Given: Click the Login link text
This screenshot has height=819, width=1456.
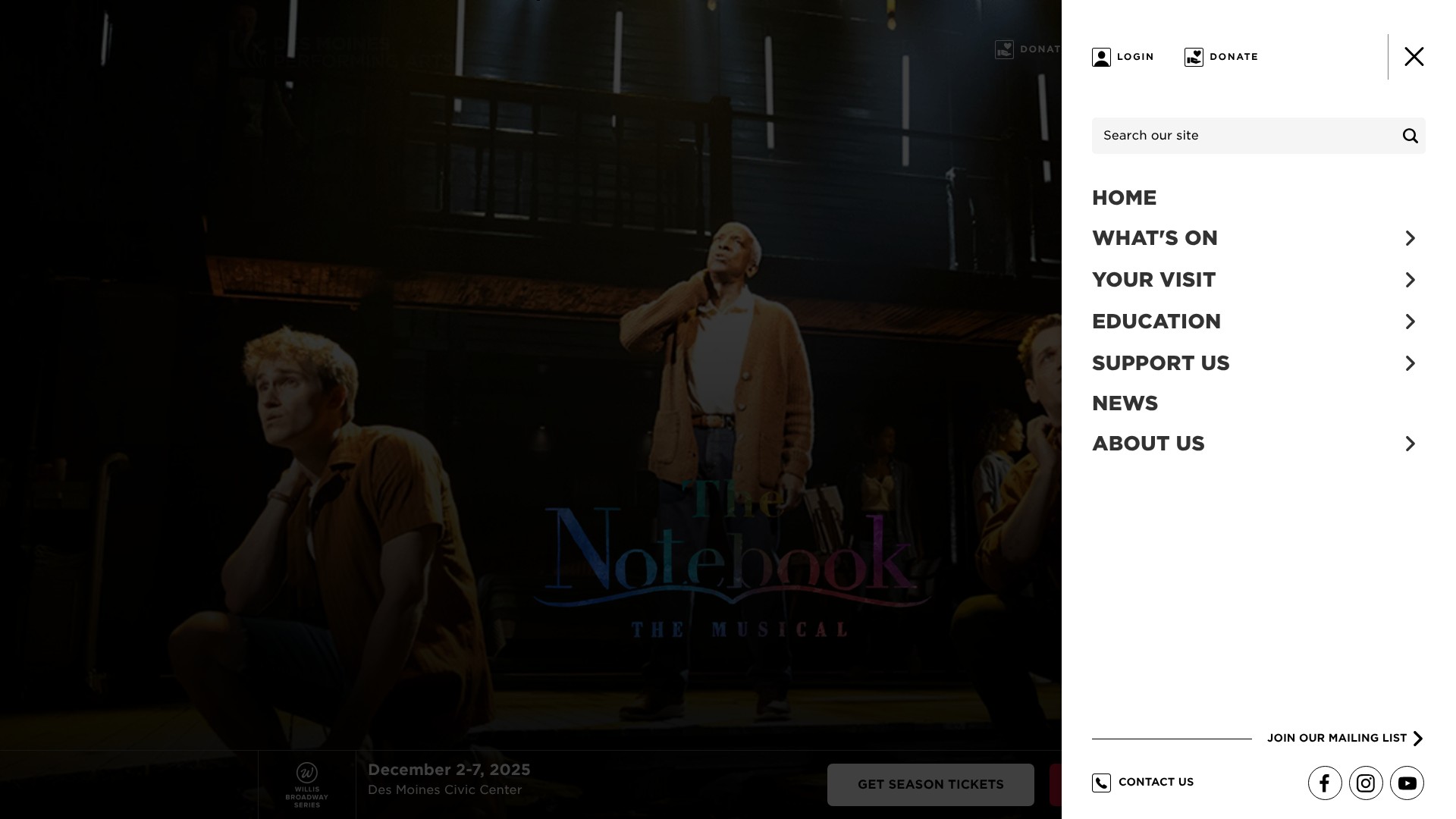Looking at the screenshot, I should coord(1135,57).
